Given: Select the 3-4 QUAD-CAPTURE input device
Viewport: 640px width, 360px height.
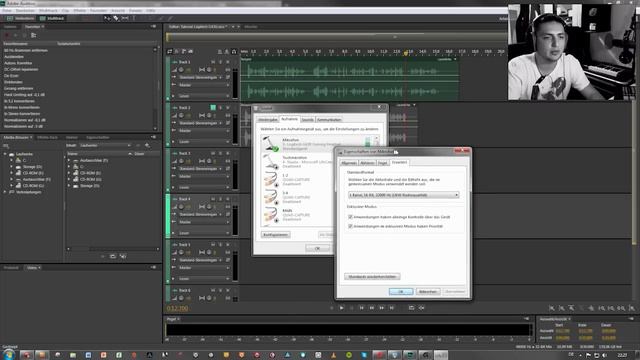Looking at the screenshot, I should (297, 197).
